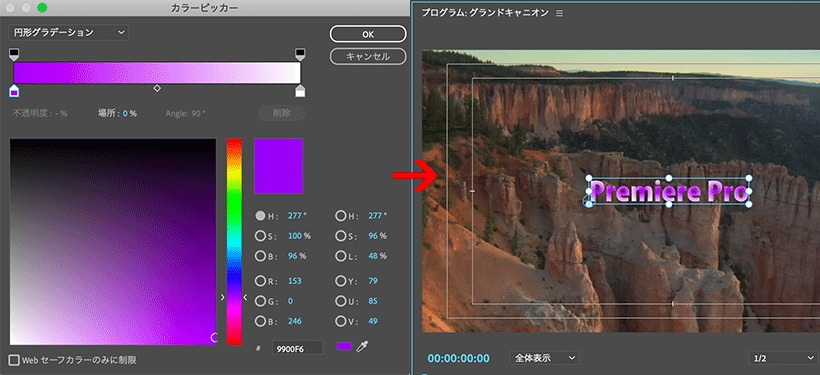The height and width of the screenshot is (375, 820).
Task: Click the brightness value 96 % in HSB
Action: [297, 256]
